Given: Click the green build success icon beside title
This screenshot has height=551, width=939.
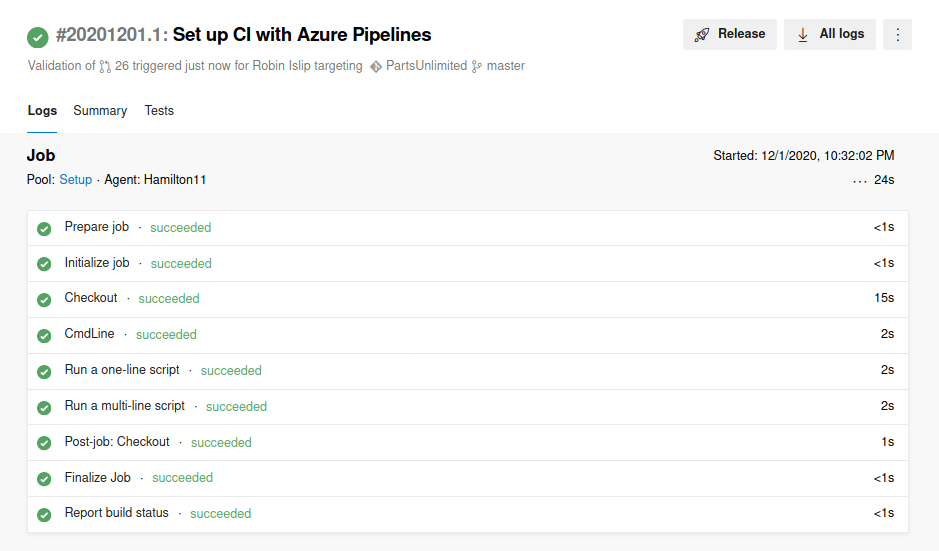Looking at the screenshot, I should 38,36.
